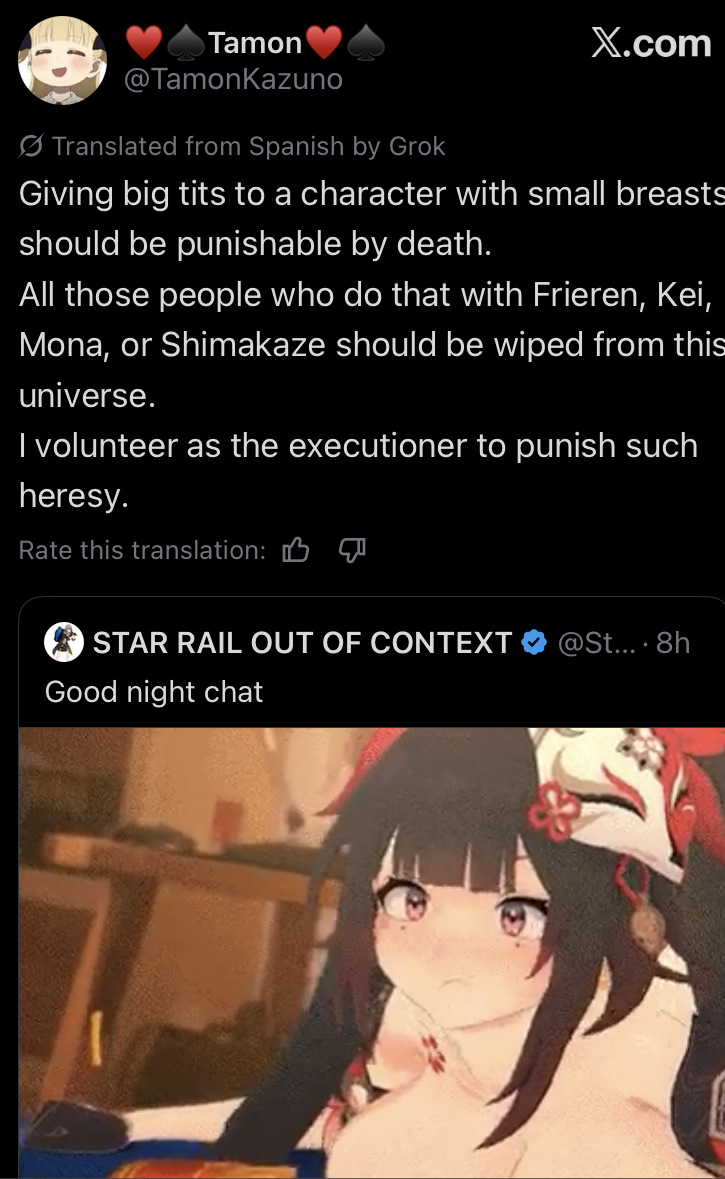Viewport: 725px width, 1179px height.
Task: Open the quoted anime character image
Action: click(x=372, y=953)
